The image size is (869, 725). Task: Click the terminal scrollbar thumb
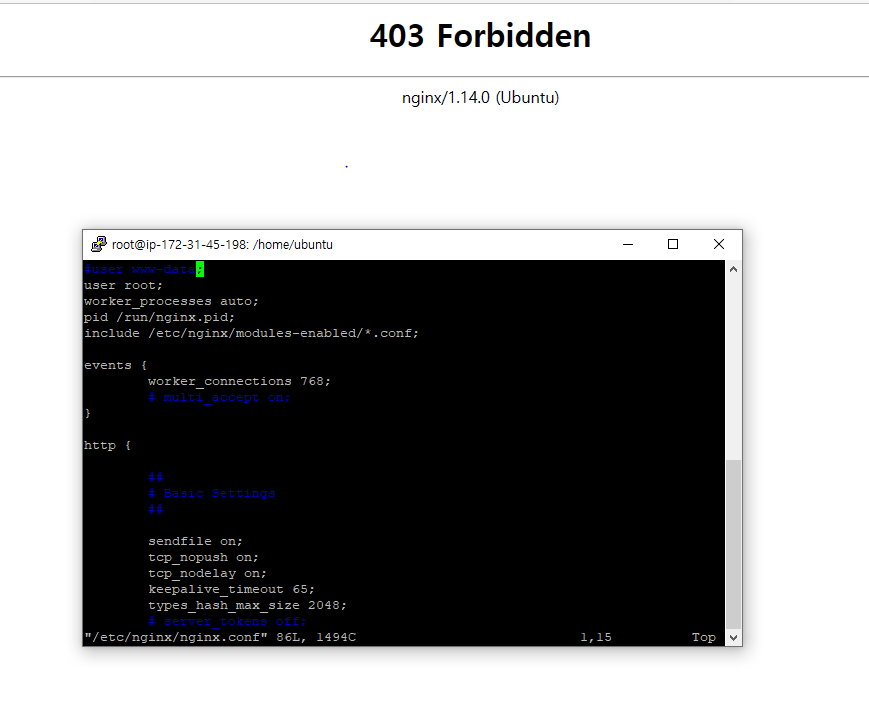(x=733, y=544)
